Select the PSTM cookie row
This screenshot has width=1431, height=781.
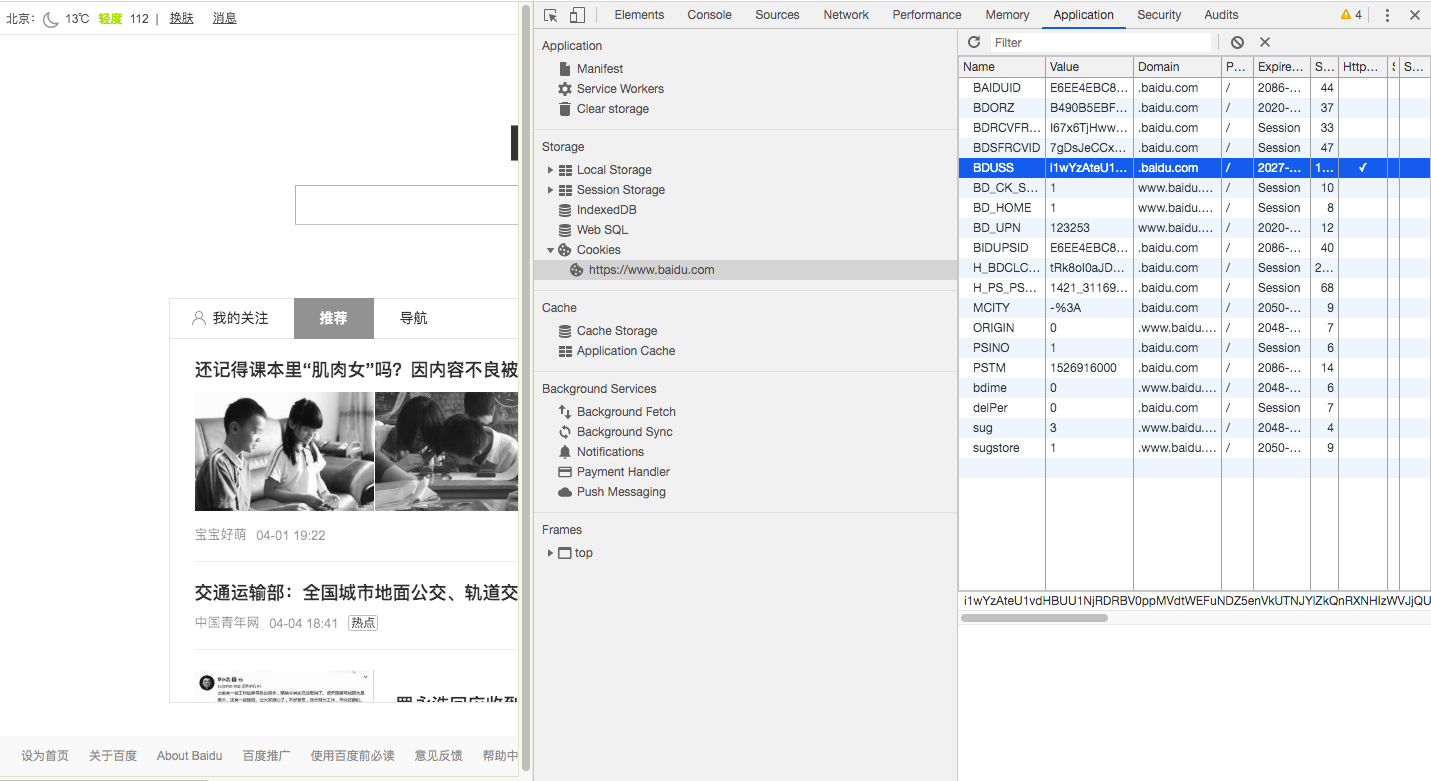[x=1194, y=368]
